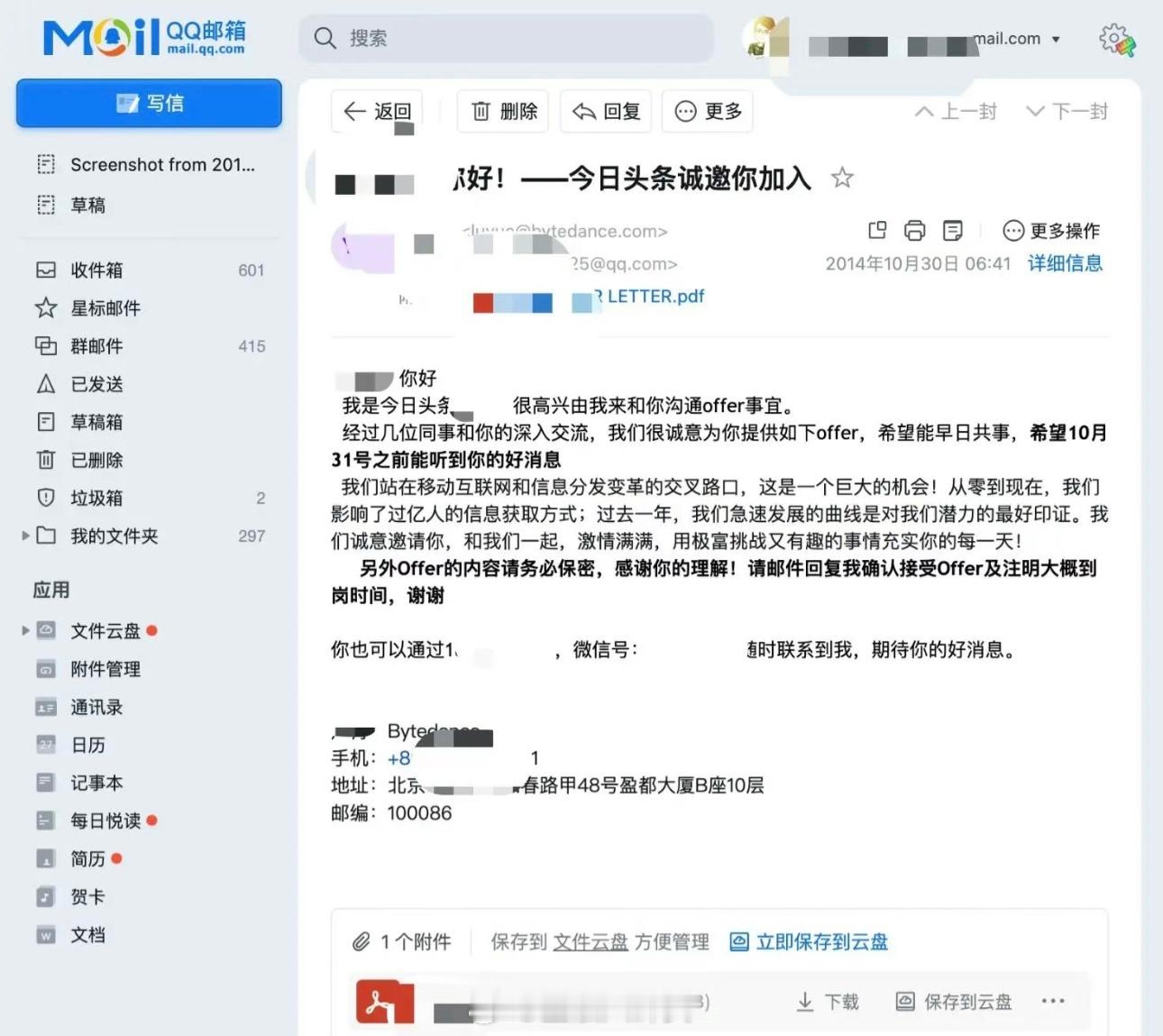
Task: Click the 草稿箱 sidebar icon
Action: tap(46, 422)
